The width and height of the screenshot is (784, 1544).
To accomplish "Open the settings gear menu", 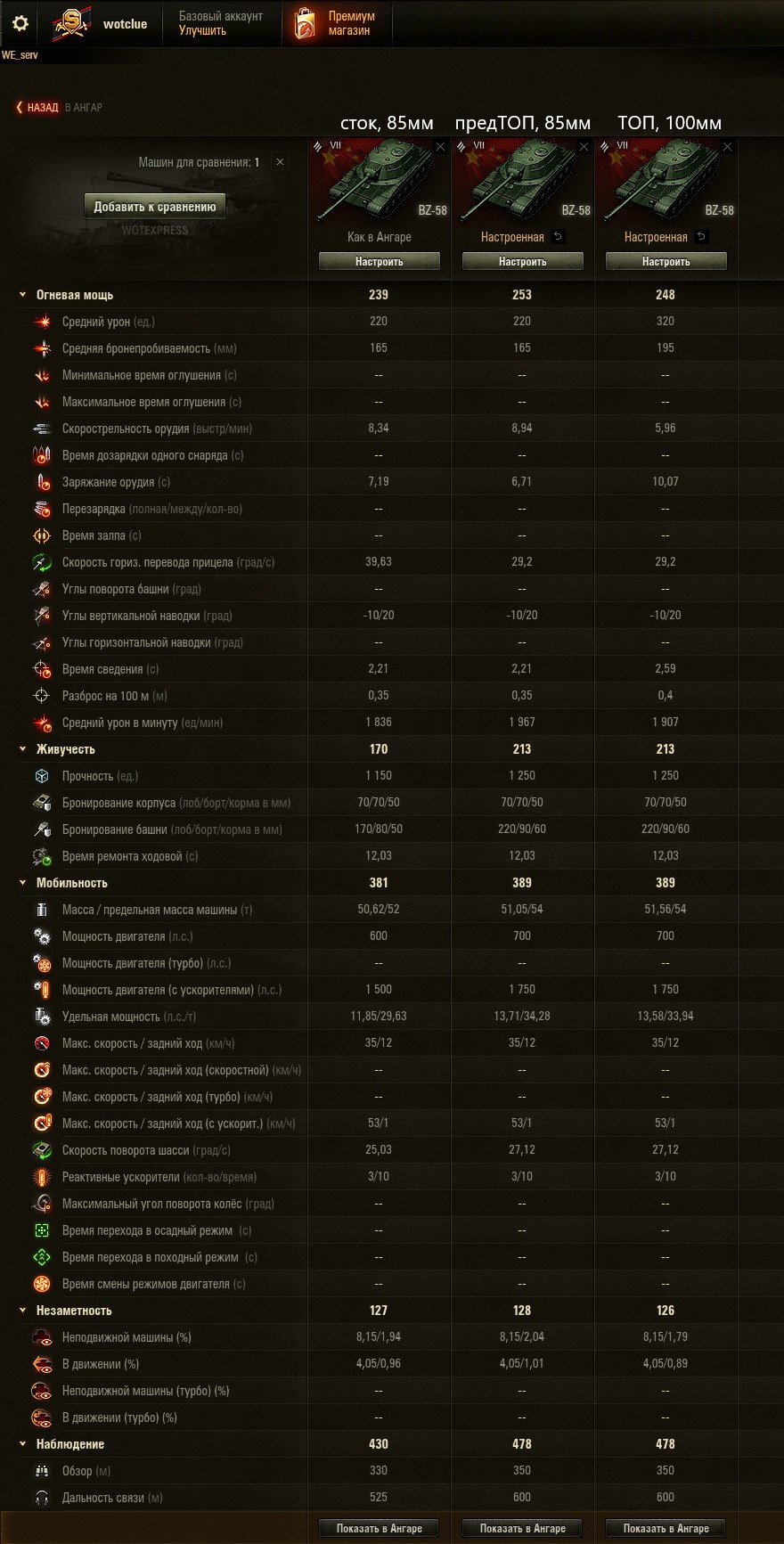I will tap(20, 23).
